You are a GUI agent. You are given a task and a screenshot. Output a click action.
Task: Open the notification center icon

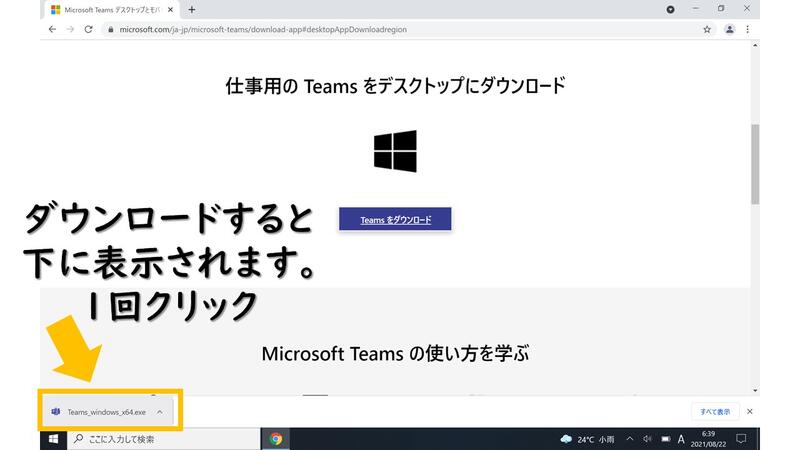(740, 438)
